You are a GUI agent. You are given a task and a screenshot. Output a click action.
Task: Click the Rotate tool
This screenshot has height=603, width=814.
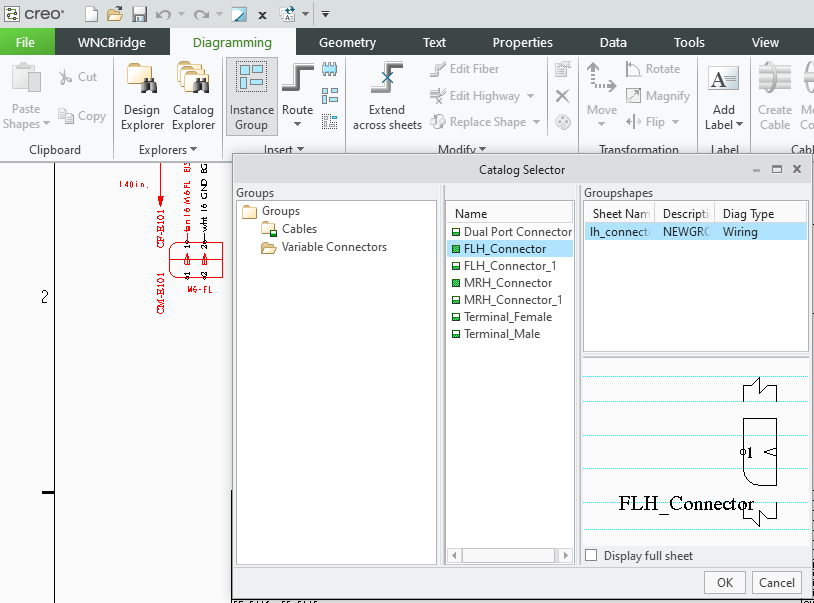tap(653, 69)
